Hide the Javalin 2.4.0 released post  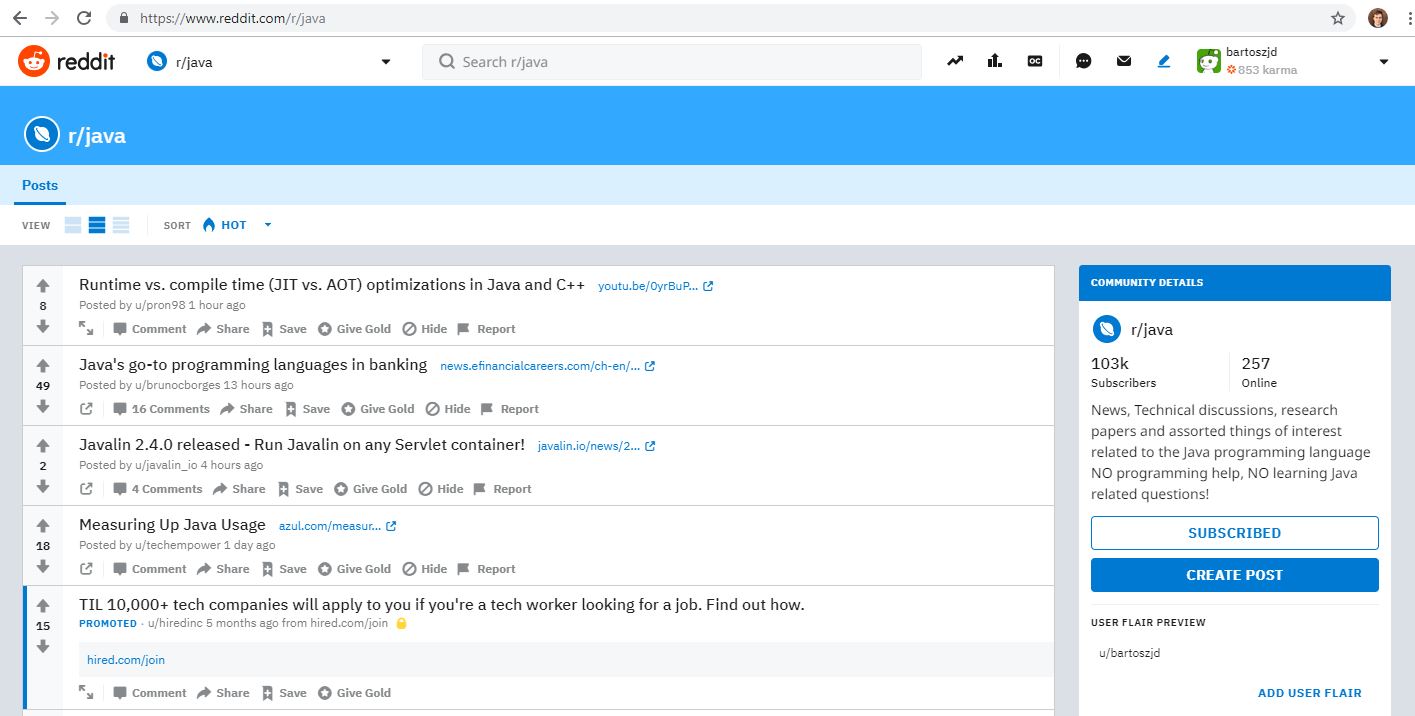pos(440,488)
